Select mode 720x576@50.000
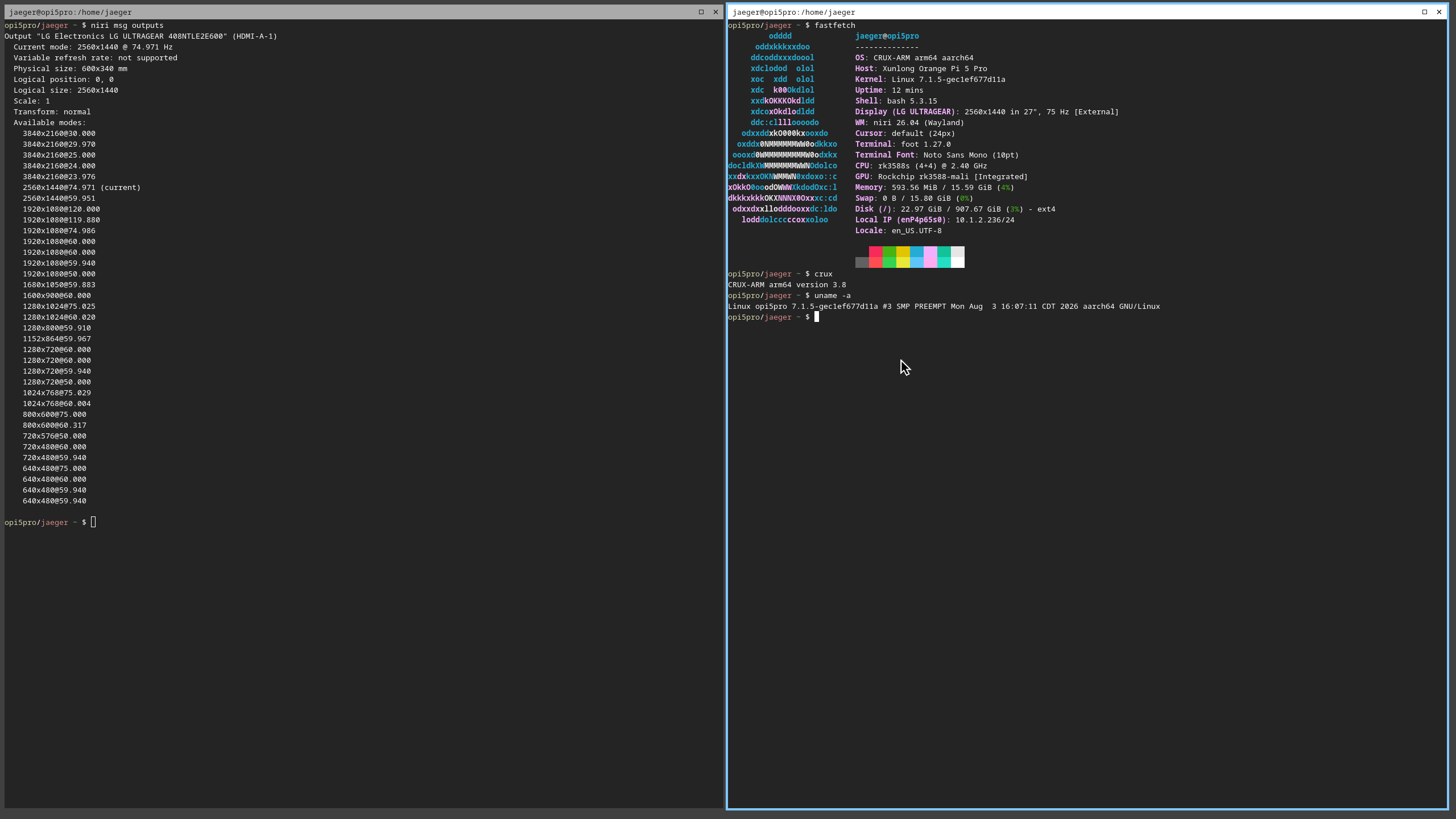1456x819 pixels. coord(55,436)
